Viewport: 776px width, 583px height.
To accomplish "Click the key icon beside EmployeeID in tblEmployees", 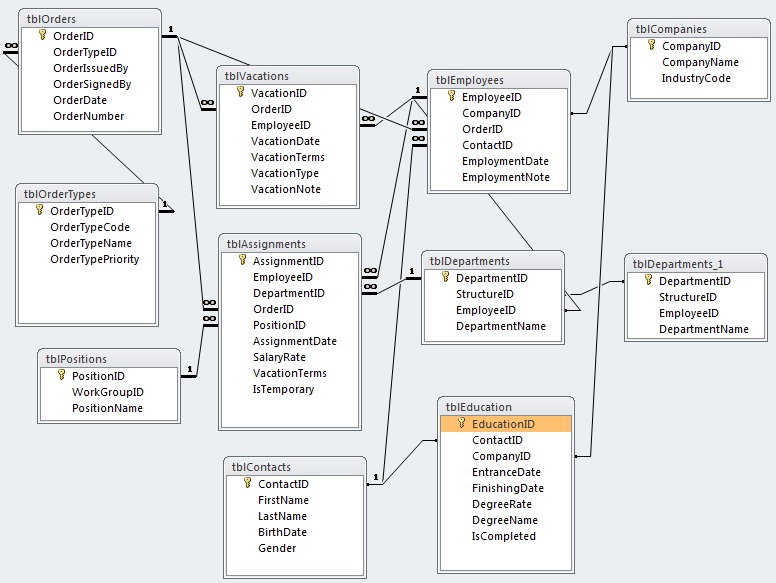I will coord(451,96).
